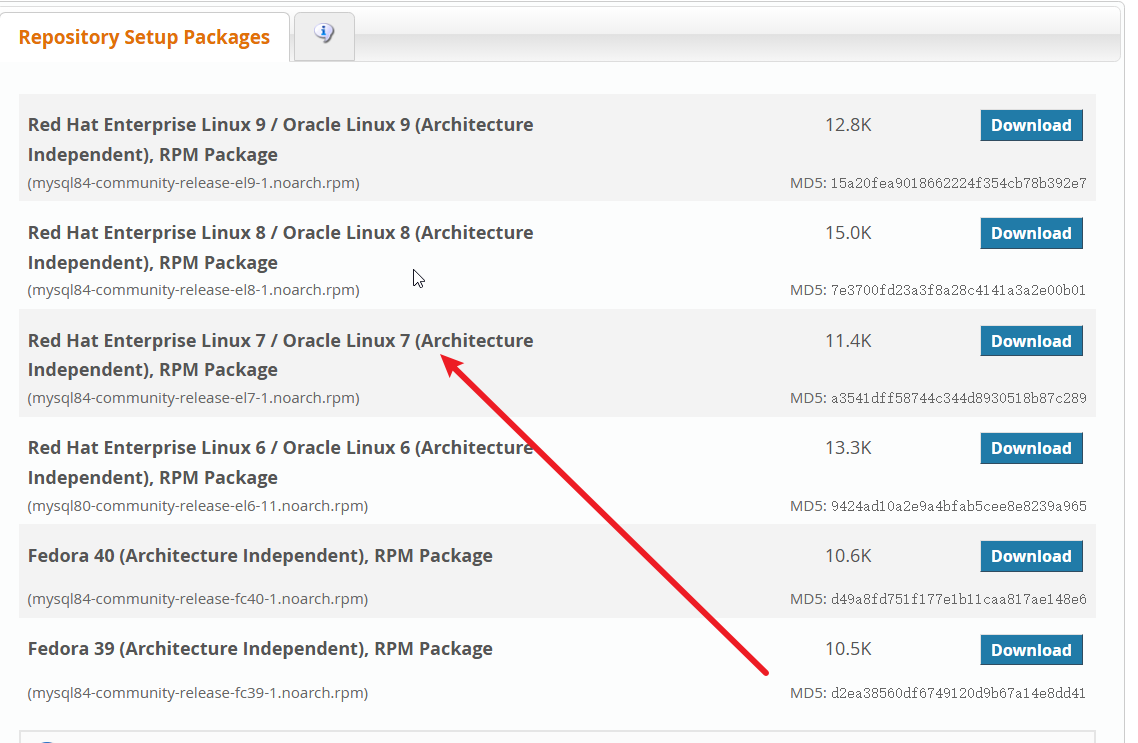This screenshot has height=743, width=1138.
Task: Click the 10.6K file size
Action: (848, 556)
